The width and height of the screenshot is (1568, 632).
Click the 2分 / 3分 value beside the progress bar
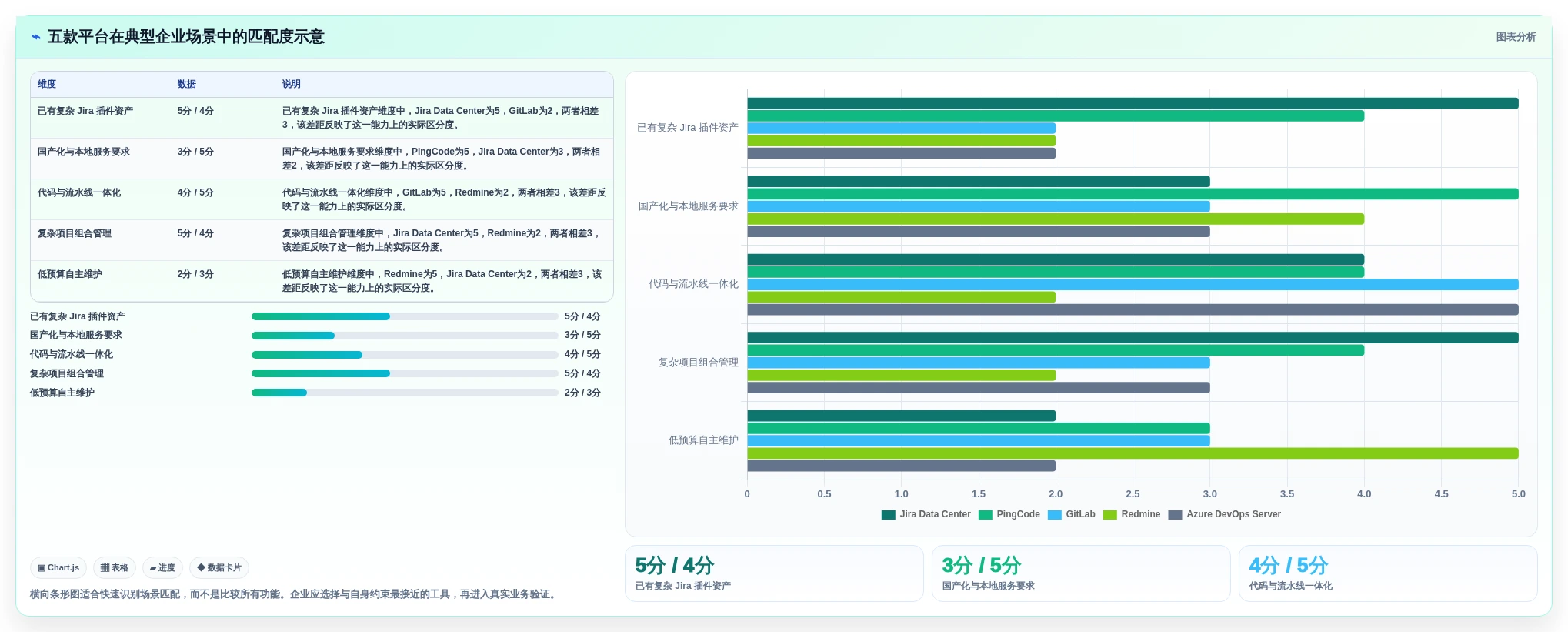(582, 393)
